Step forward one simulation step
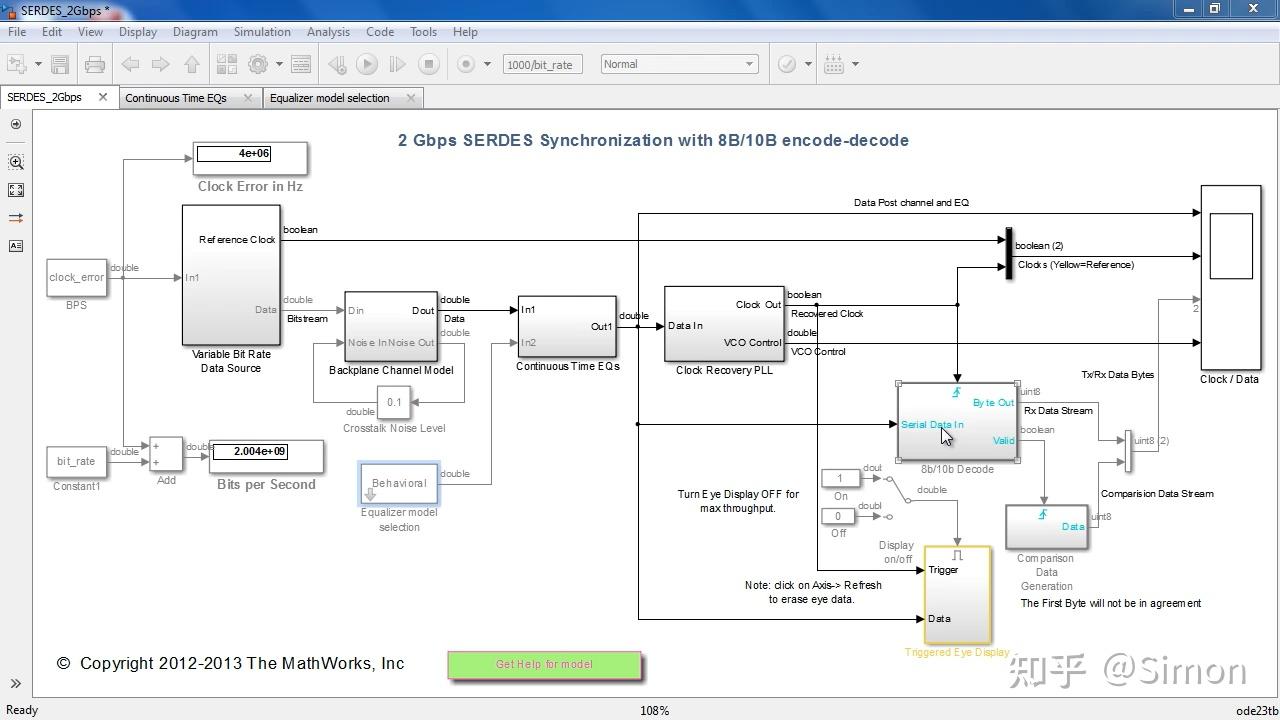The width and height of the screenshot is (1280, 720). coord(397,63)
